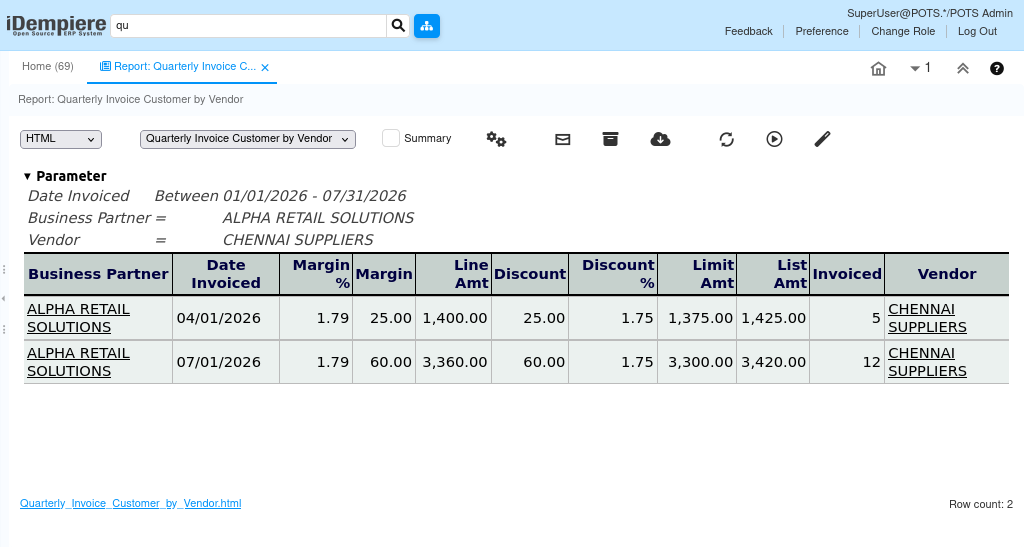Click the 3,300.00 limit amount cell
Viewport: 1024px width, 547px height.
[x=699, y=362]
